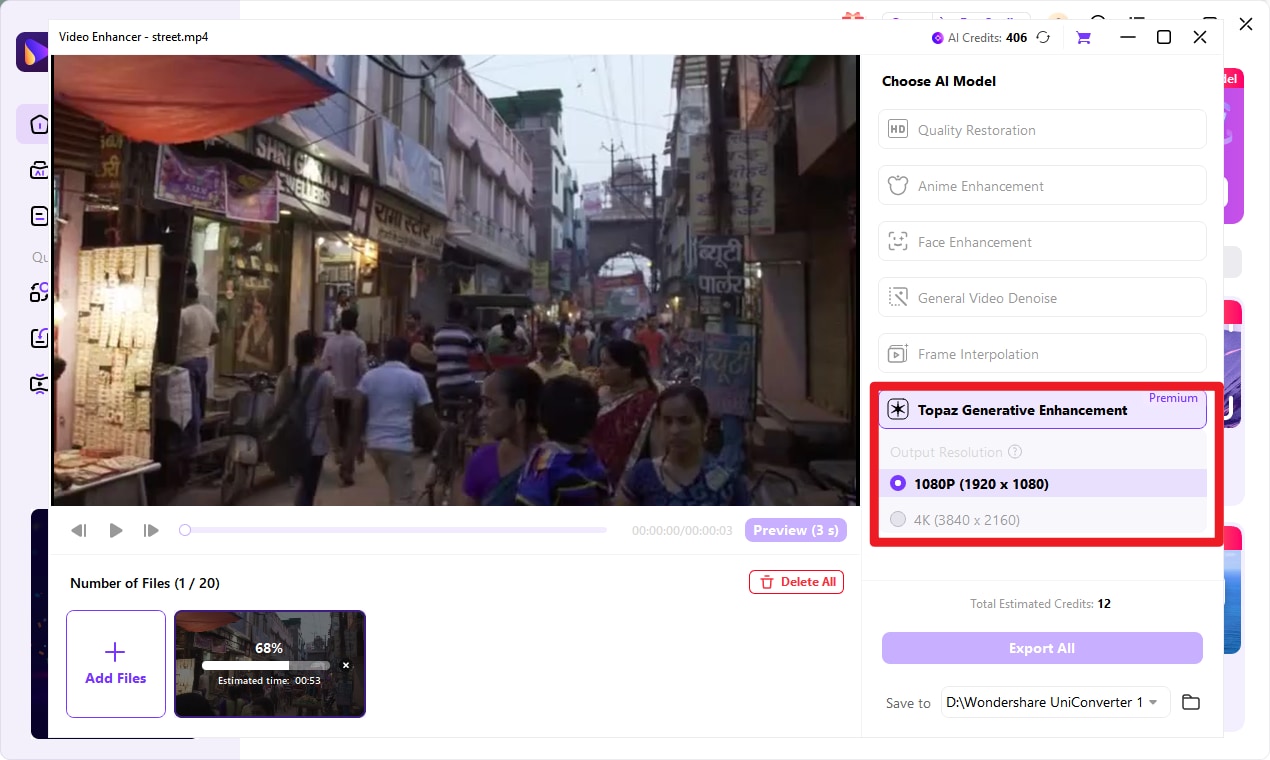1270x760 pixels.
Task: Step back one frame in the preview
Action: click(79, 530)
